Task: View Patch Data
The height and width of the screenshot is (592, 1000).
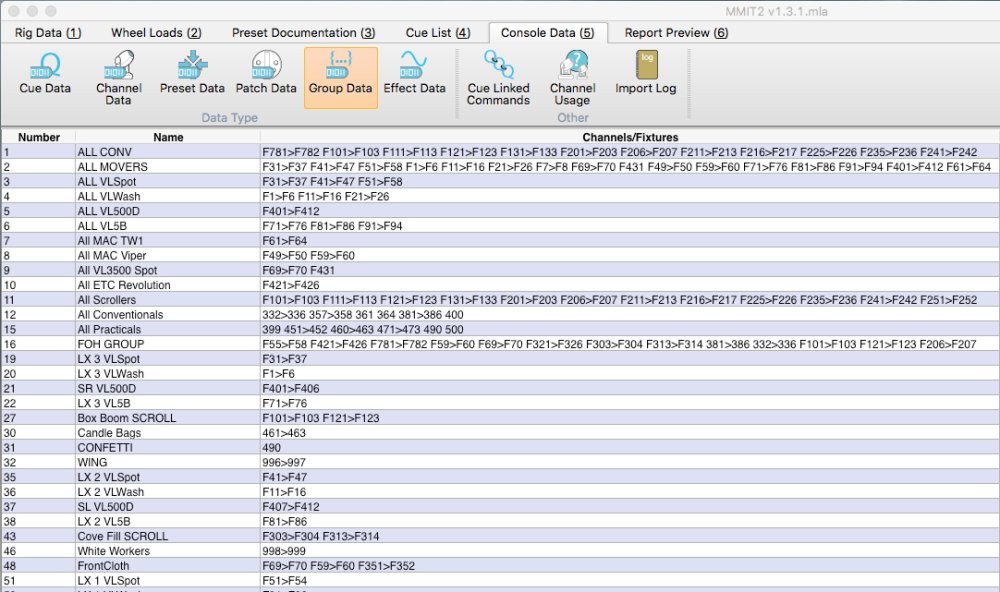Action: tap(265, 75)
